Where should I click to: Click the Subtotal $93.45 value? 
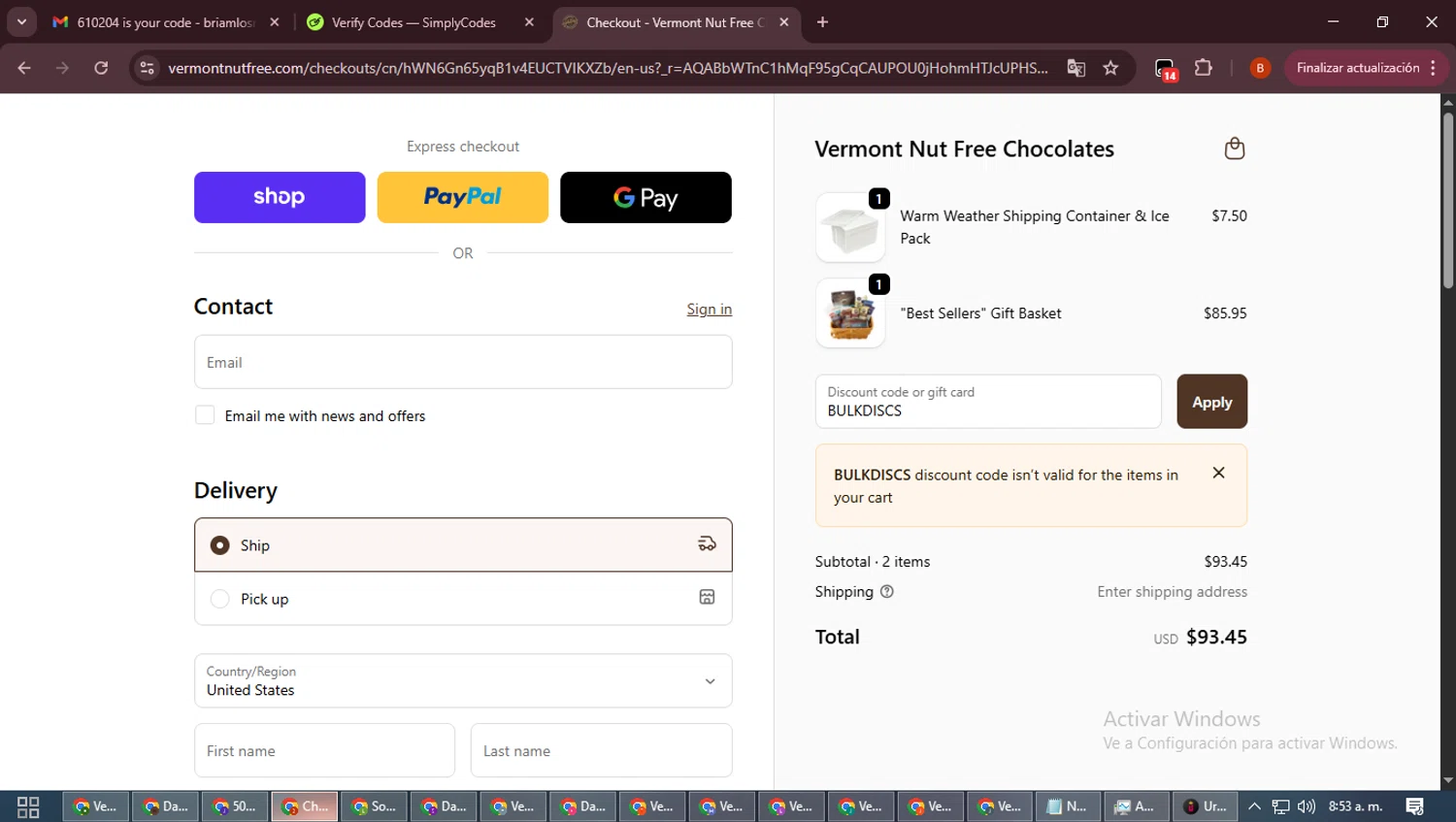pos(1225,562)
